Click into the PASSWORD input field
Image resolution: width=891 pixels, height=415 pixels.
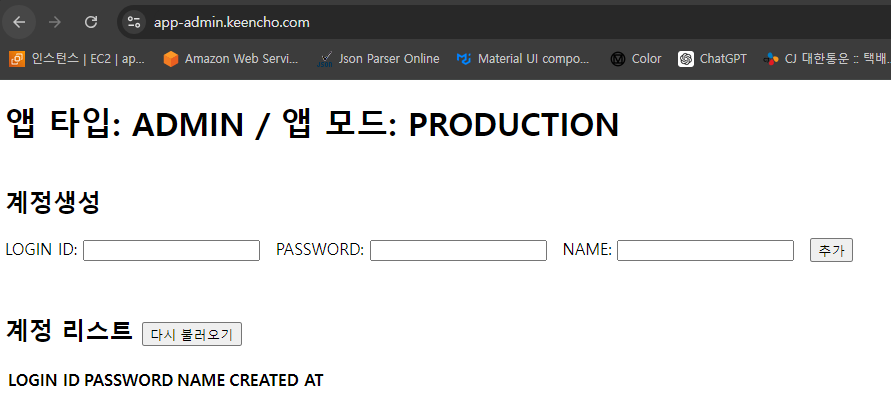pos(458,250)
